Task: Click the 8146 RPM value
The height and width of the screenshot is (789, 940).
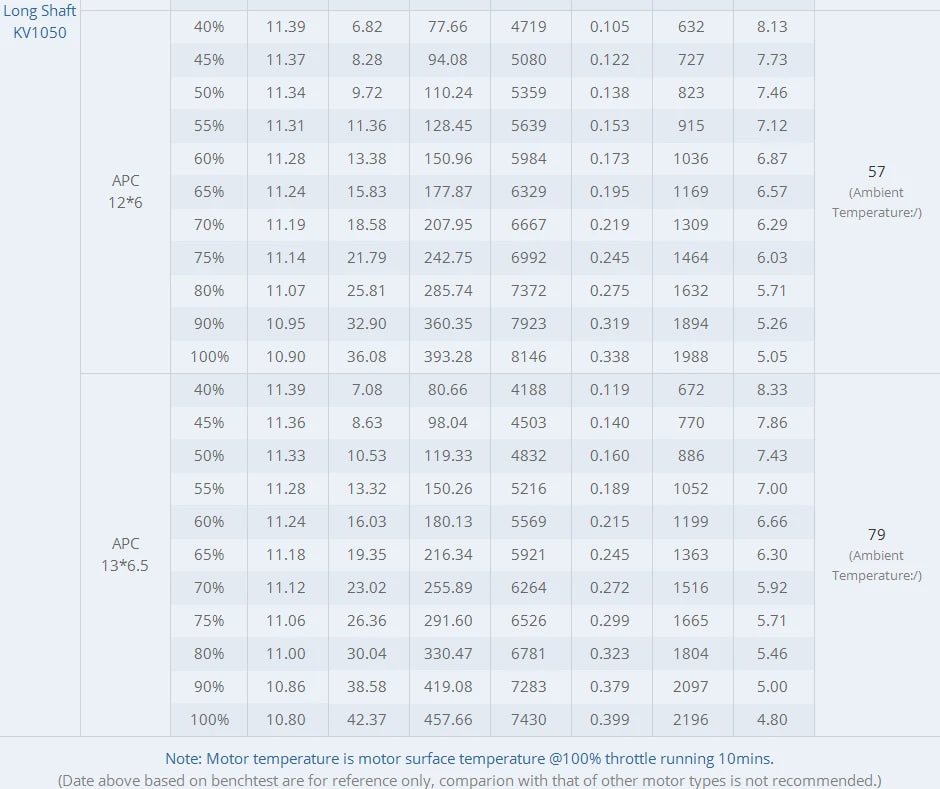Action: pyautogui.click(x=529, y=357)
